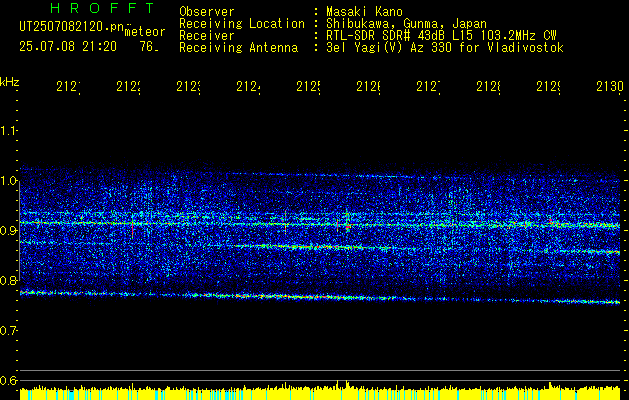629x400 pixels.
Task: Click the bright signal trace below 0.8 kHz
Action: click(x=320, y=297)
